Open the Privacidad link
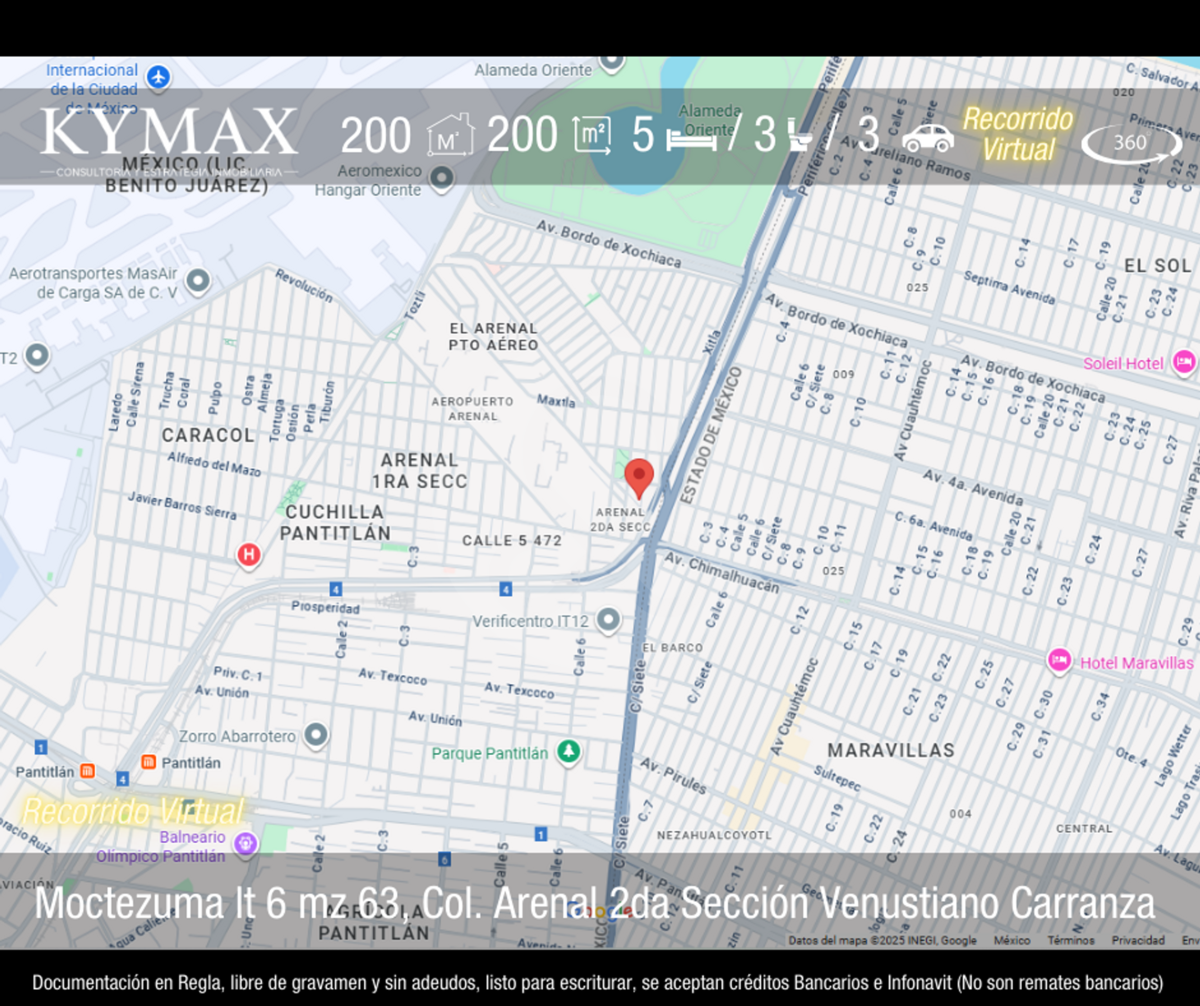This screenshot has width=1200, height=1006. [1138, 940]
